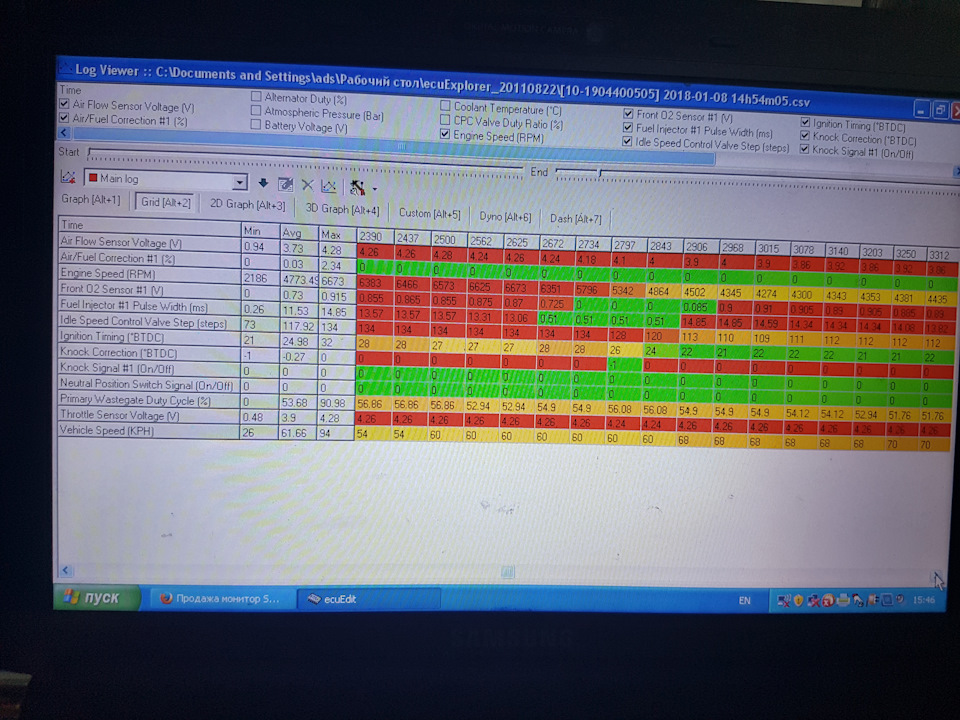Image resolution: width=960 pixels, height=720 pixels.
Task: Click the X delete log icon
Action: point(307,186)
